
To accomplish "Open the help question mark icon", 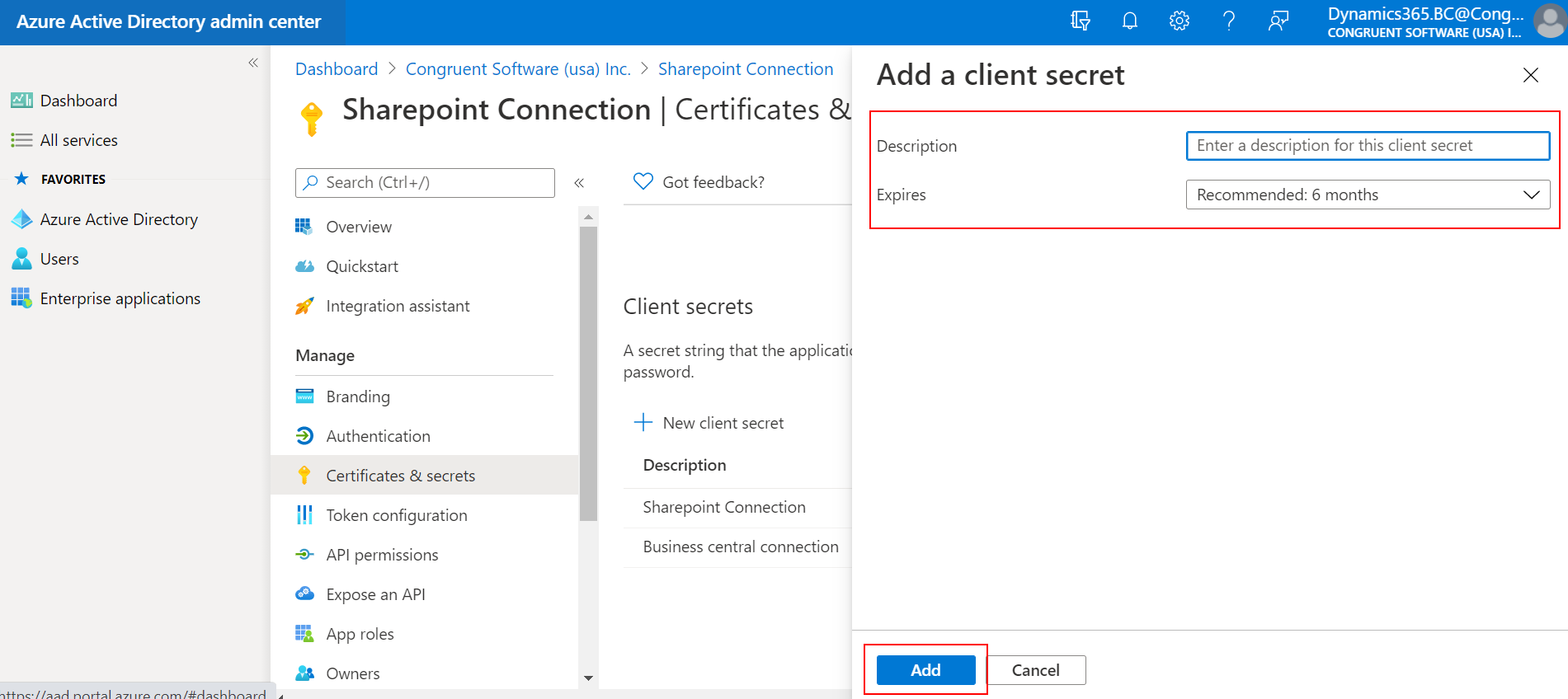I will coord(1229,21).
